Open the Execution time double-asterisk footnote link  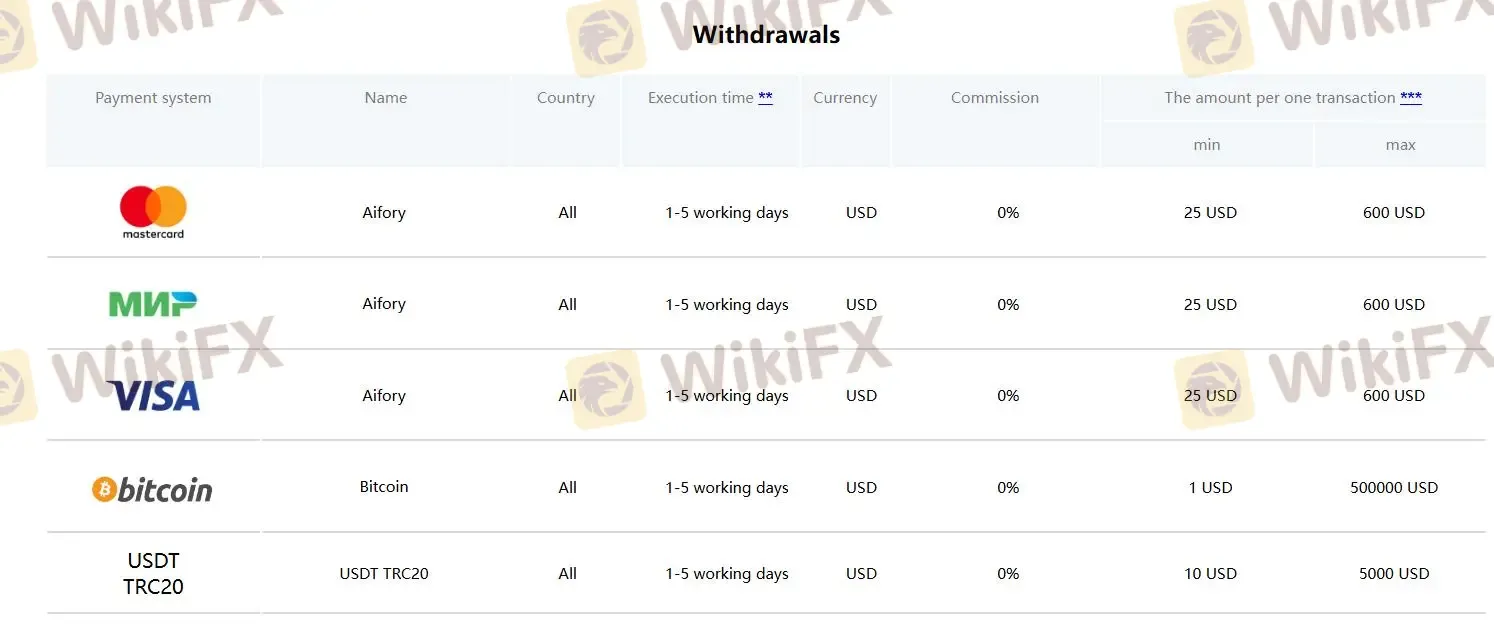point(765,98)
